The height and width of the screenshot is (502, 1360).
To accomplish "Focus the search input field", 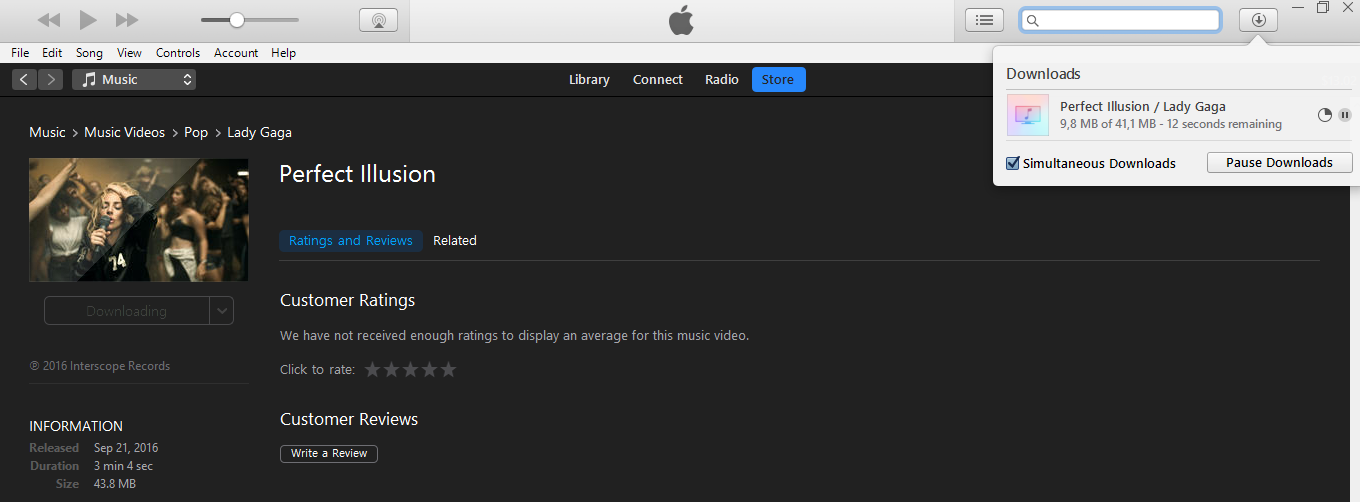I will click(x=1120, y=20).
